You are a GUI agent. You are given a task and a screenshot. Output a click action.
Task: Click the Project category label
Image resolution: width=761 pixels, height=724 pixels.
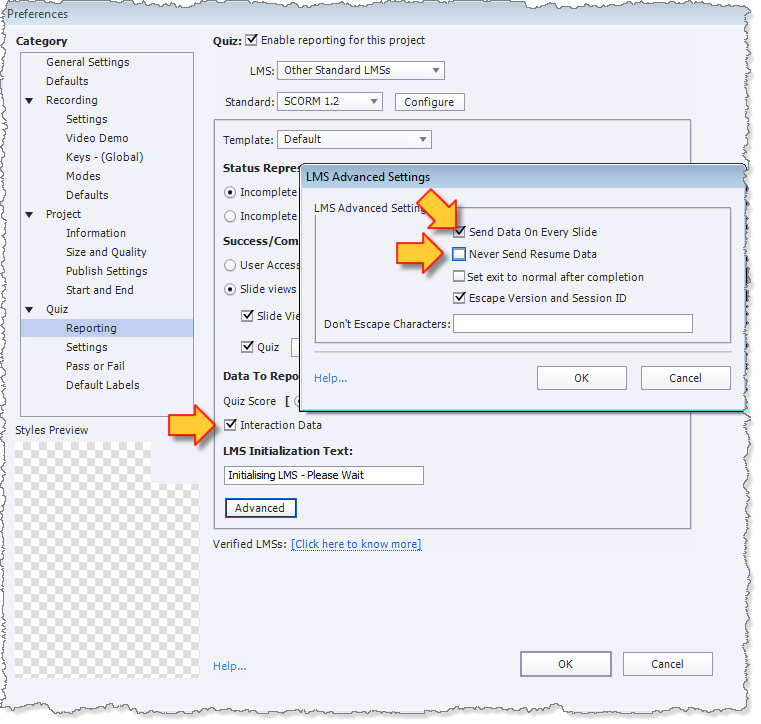tap(63, 214)
